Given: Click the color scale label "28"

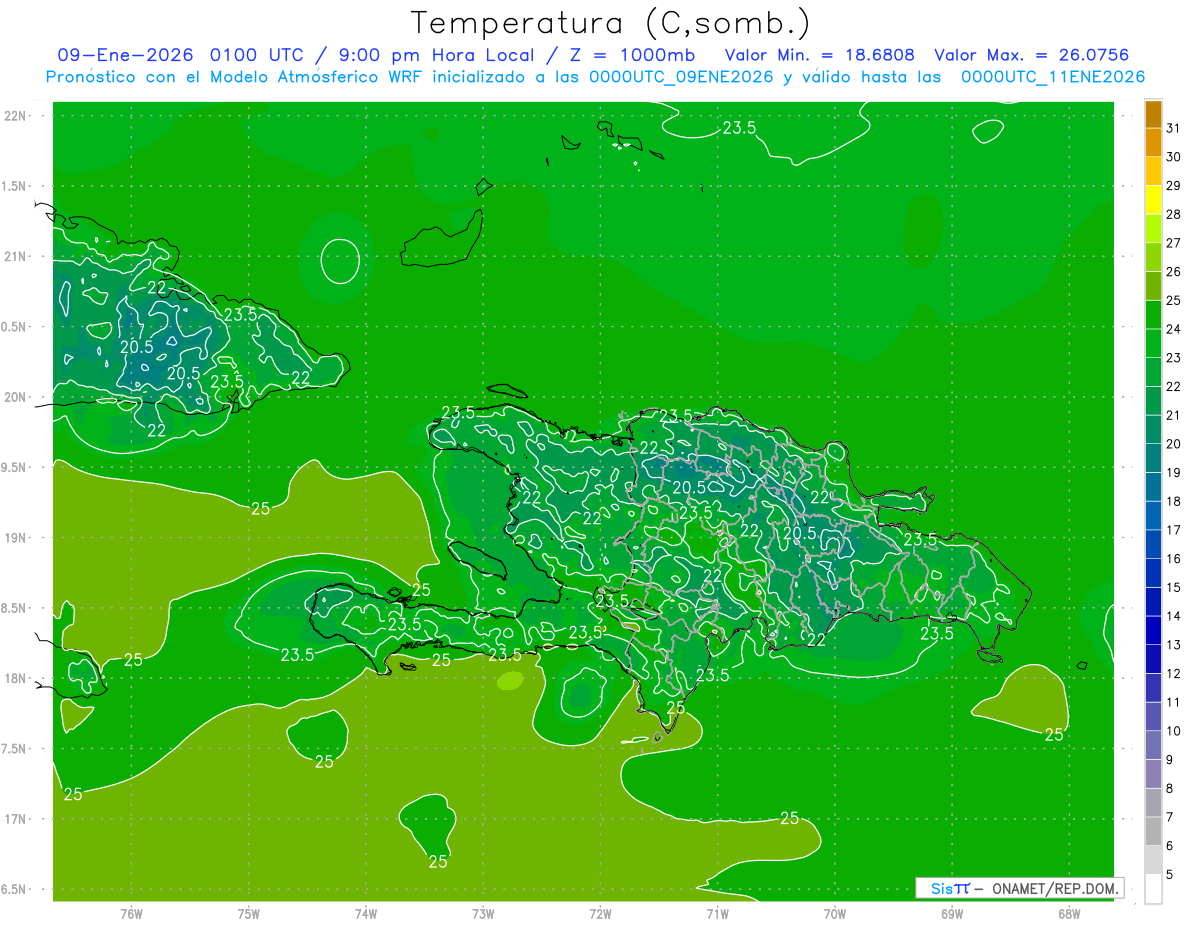Looking at the screenshot, I should 1174,215.
